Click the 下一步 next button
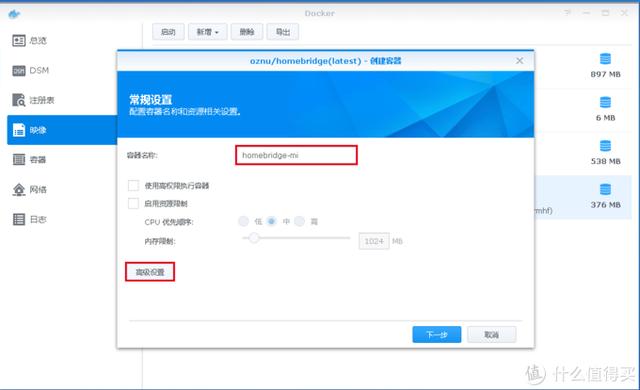This screenshot has height=390, width=640. tap(437, 335)
